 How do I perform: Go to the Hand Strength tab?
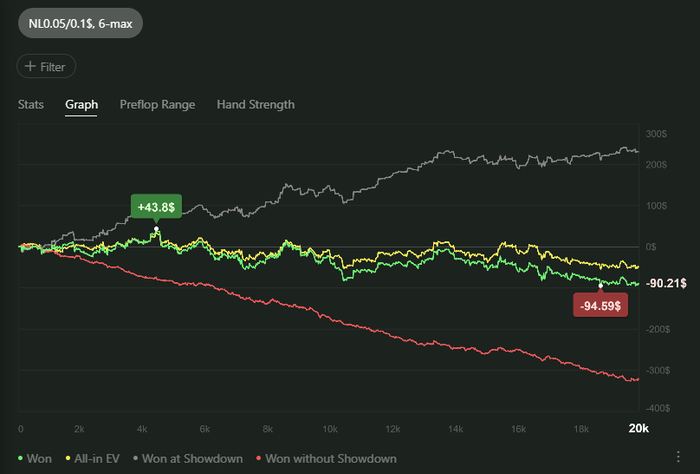tap(255, 104)
